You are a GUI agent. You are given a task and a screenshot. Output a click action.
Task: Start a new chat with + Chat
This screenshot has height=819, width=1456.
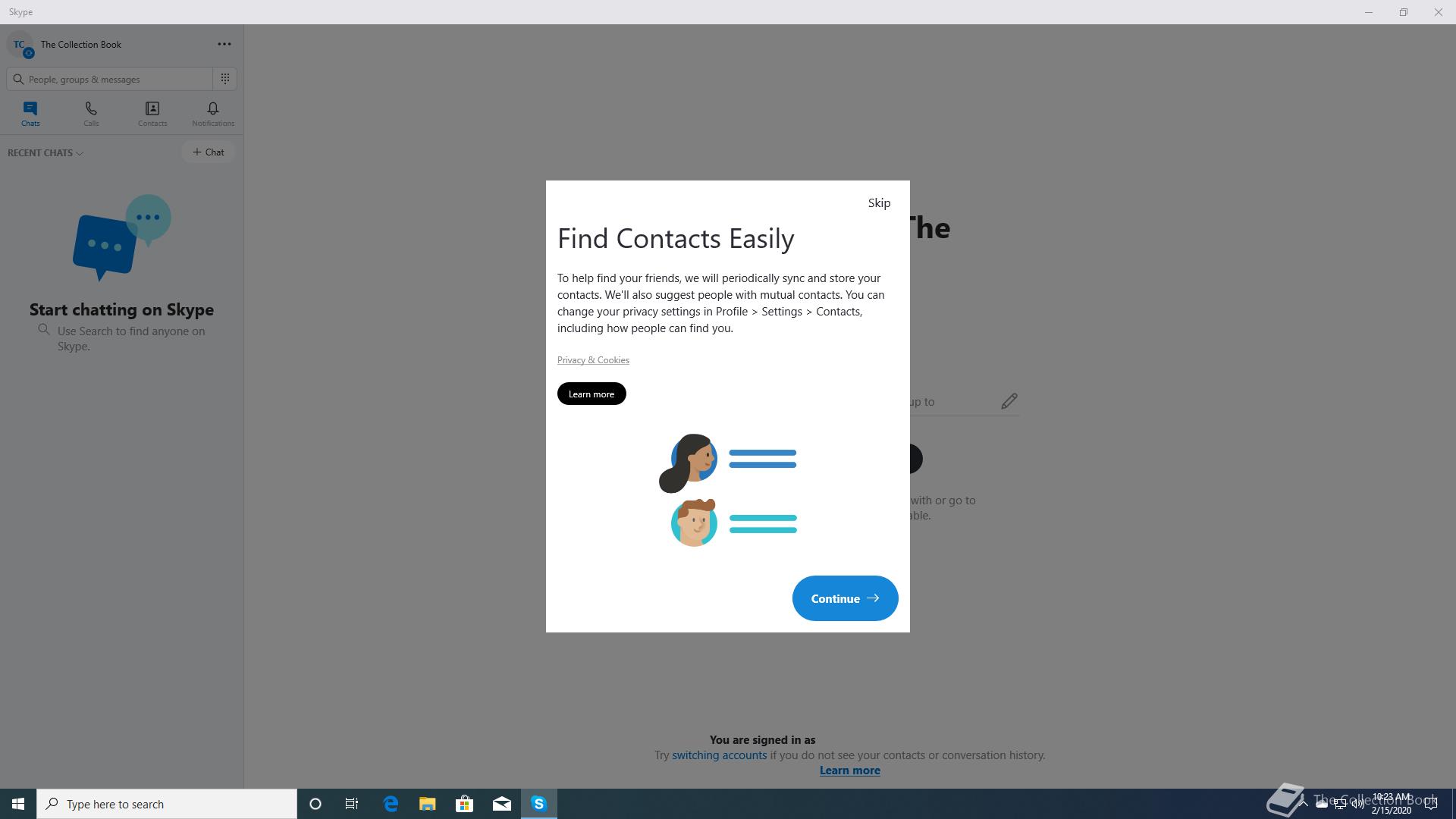point(209,152)
